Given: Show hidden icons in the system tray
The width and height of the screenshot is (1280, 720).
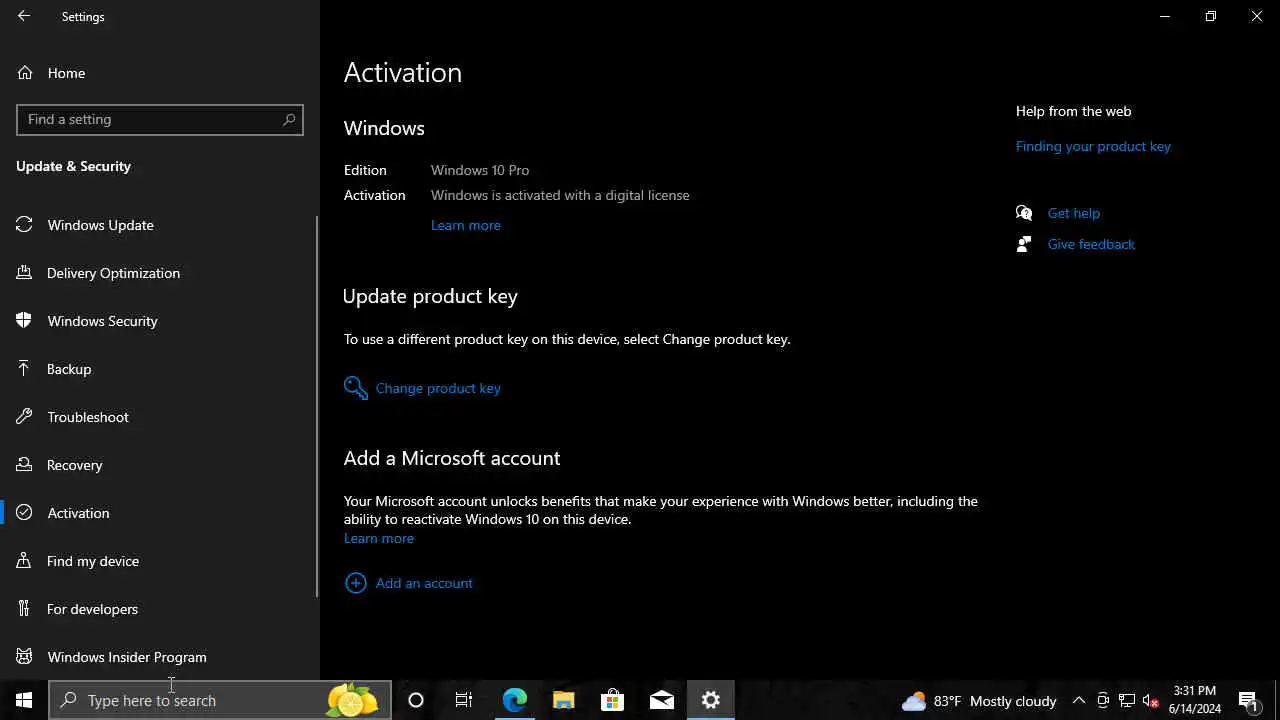Looking at the screenshot, I should coord(1079,701).
